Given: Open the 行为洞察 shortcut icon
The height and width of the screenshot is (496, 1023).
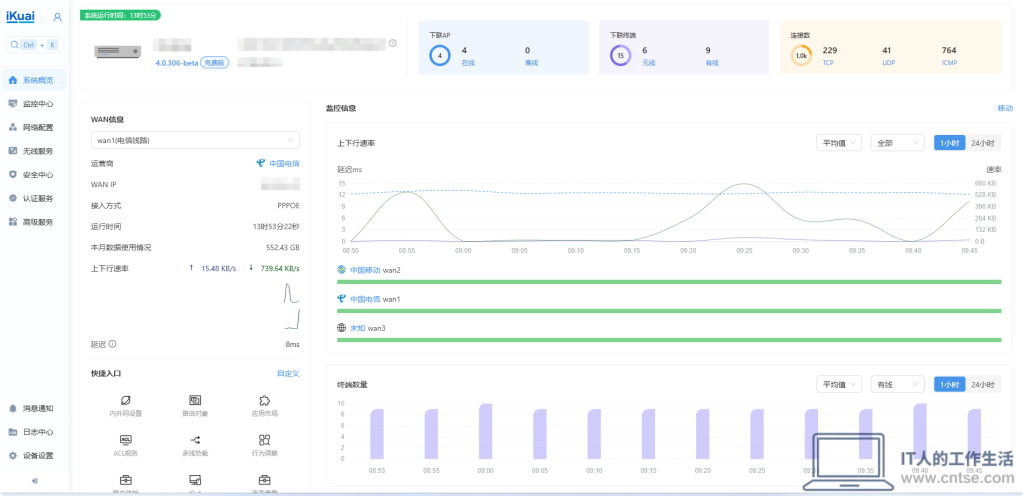Looking at the screenshot, I should [264, 440].
